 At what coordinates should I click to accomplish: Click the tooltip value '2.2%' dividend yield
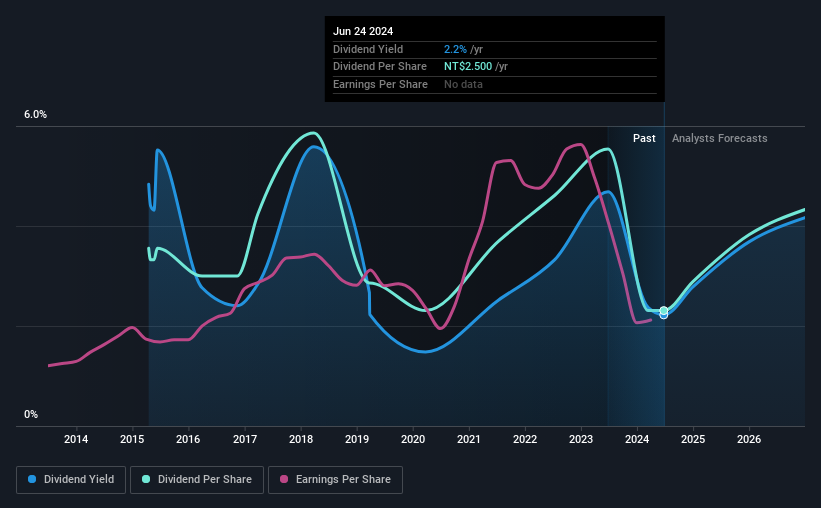pos(455,49)
